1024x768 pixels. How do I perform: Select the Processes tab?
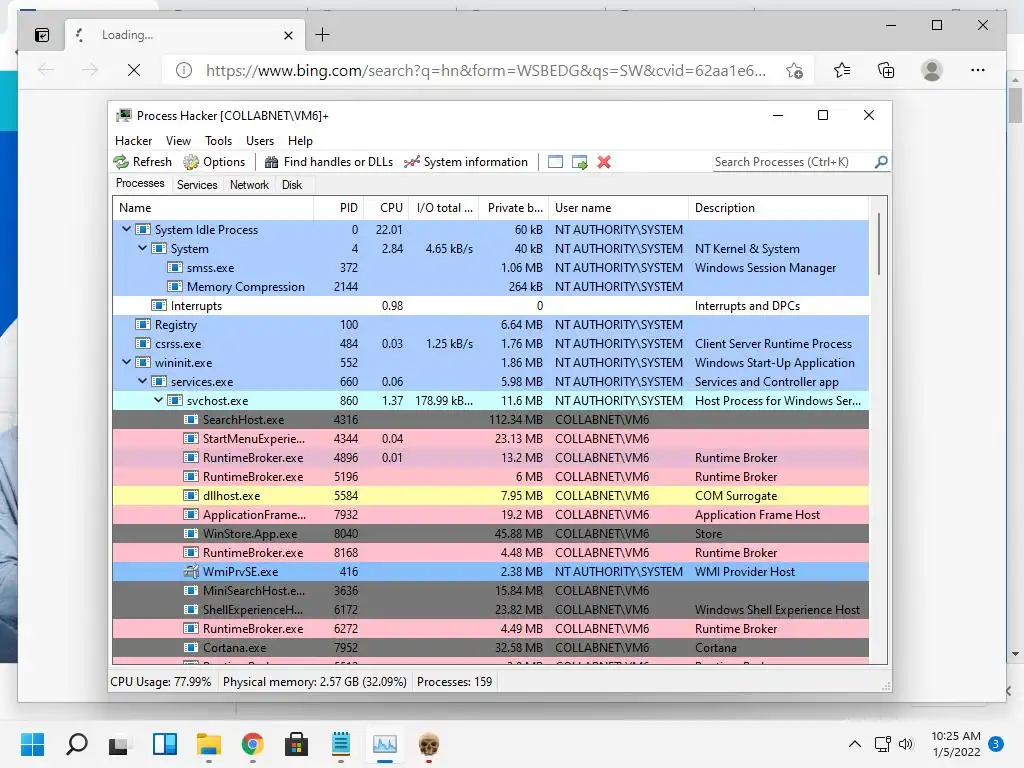point(140,184)
